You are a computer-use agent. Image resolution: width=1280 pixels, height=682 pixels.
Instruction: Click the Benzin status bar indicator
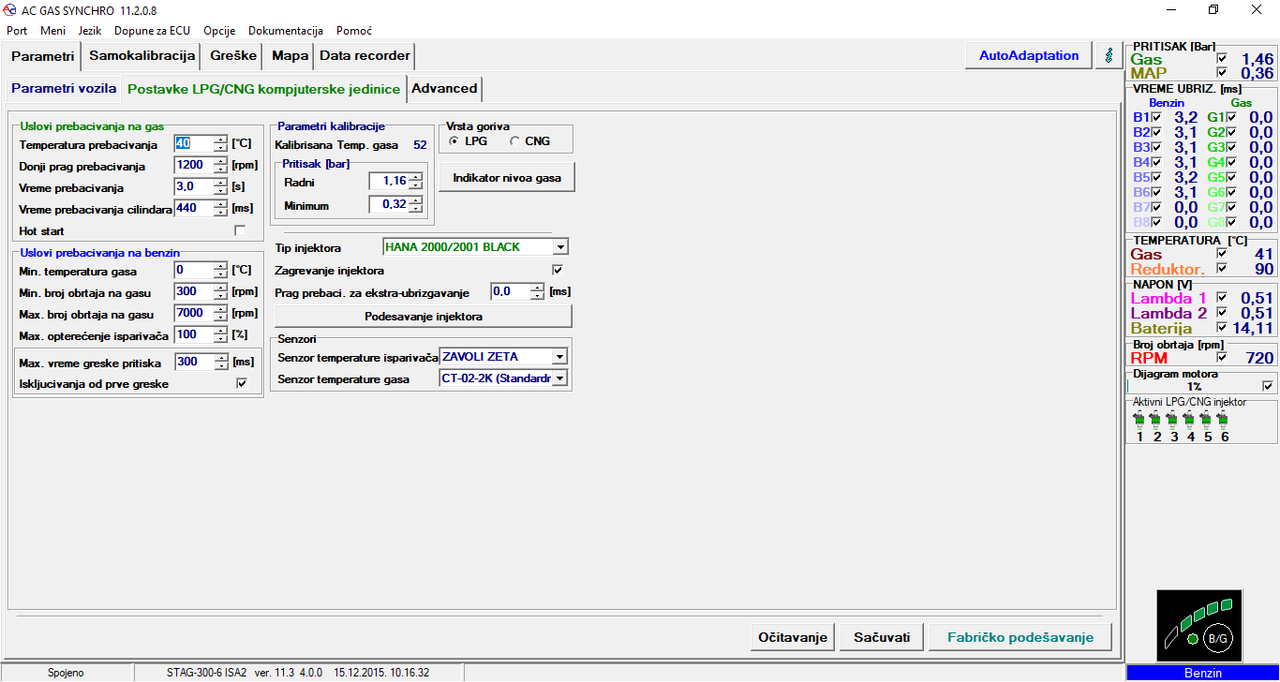tap(1203, 673)
